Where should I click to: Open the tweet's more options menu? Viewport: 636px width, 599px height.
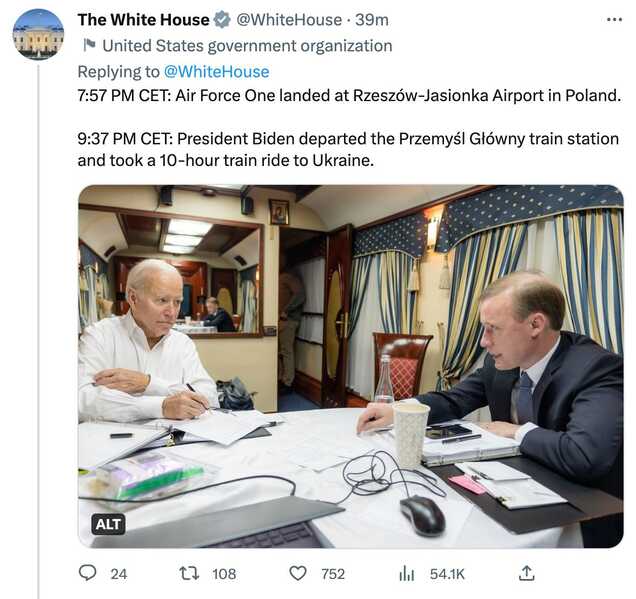tap(614, 20)
